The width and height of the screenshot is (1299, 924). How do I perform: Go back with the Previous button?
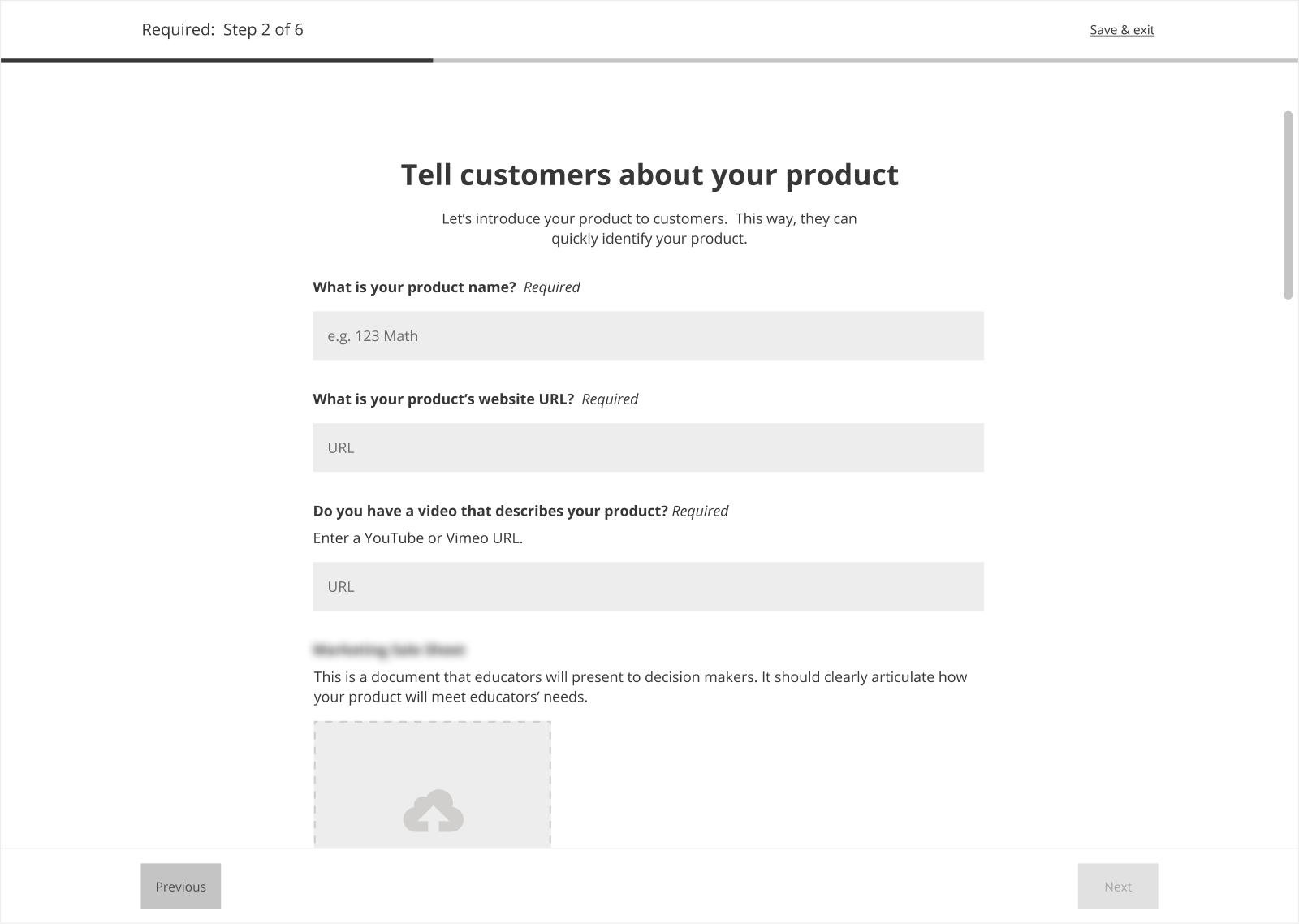(x=180, y=887)
